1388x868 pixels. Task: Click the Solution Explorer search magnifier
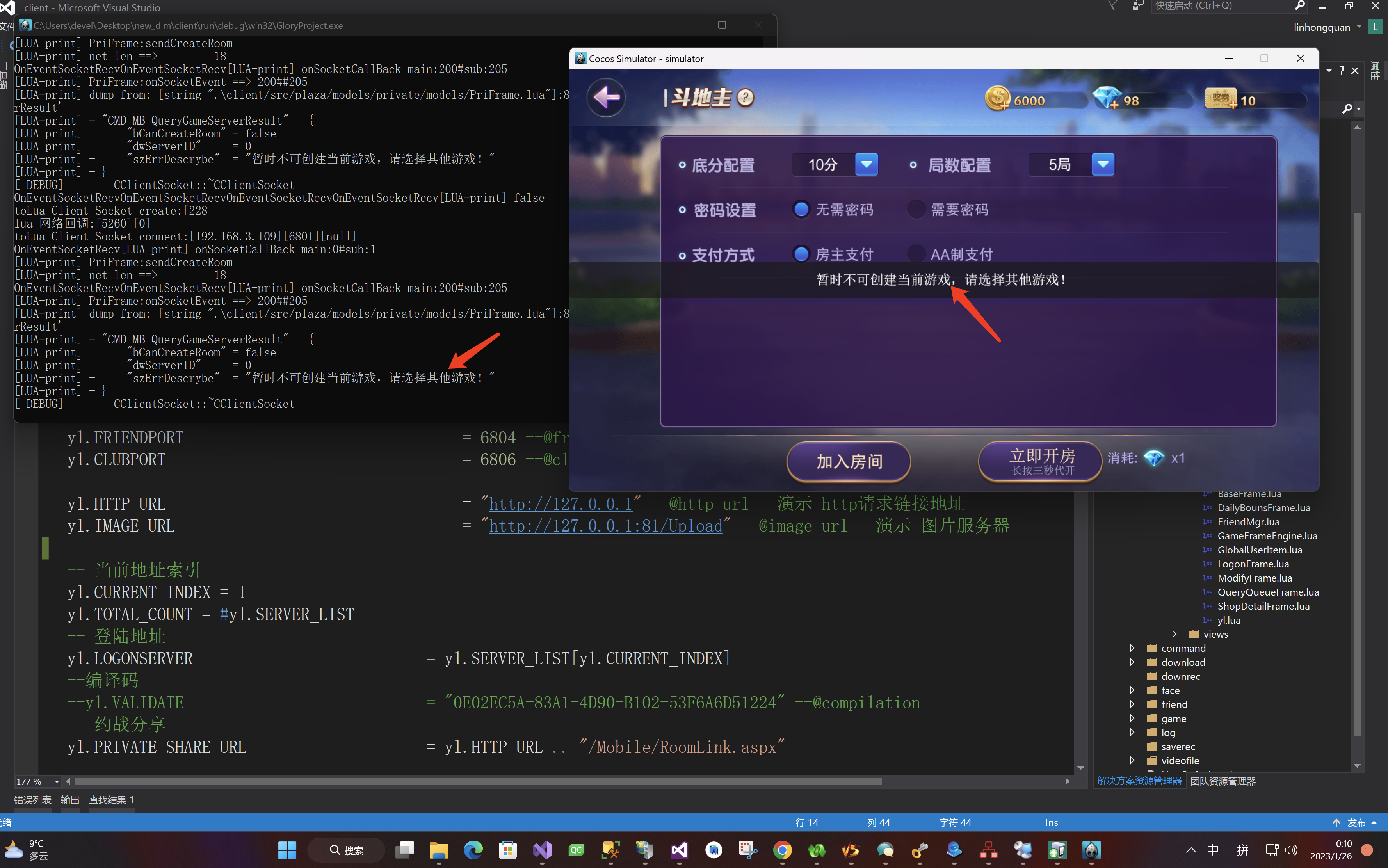pyautogui.click(x=1347, y=108)
